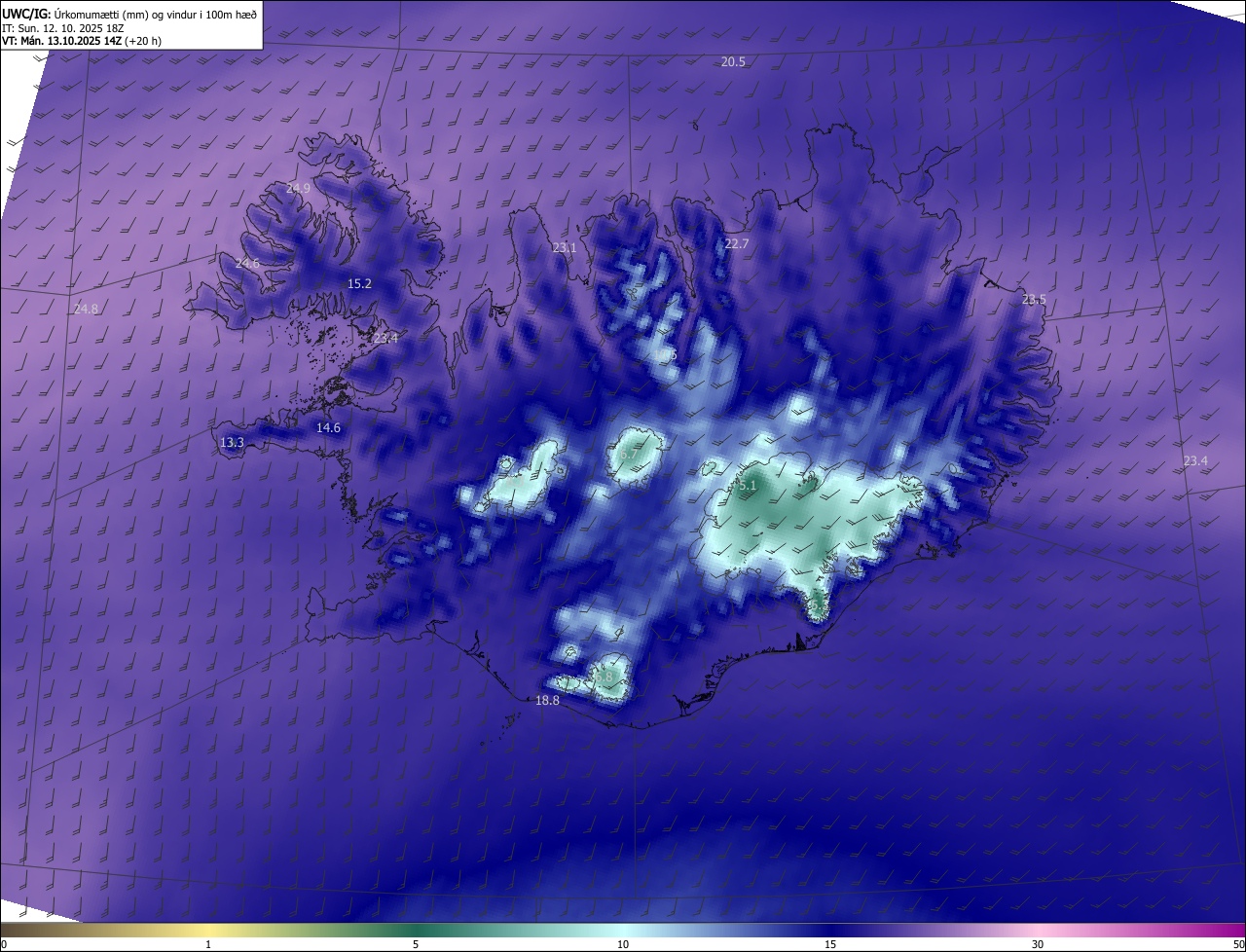Click the 13.3 value label
1246x952 pixels.
232,442
